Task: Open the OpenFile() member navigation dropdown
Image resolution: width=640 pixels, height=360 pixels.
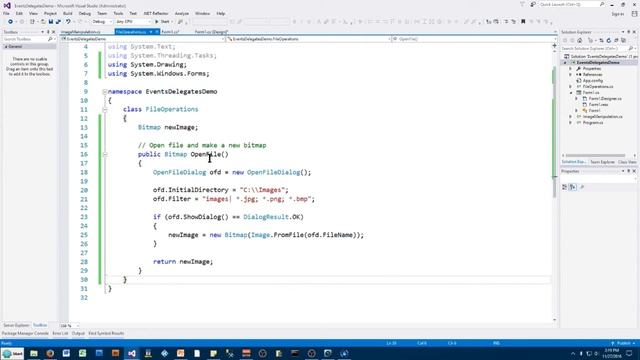Action: click(x=474, y=39)
